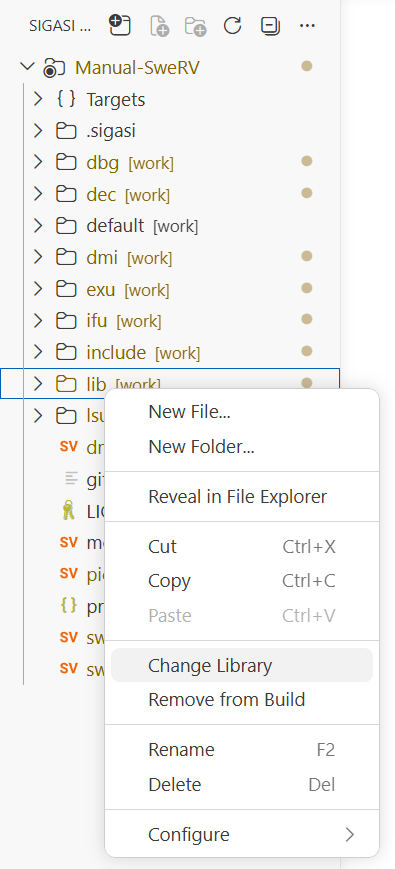This screenshot has width=395, height=869.
Task: Click the braces icon beside Targets
Action: (x=66, y=99)
